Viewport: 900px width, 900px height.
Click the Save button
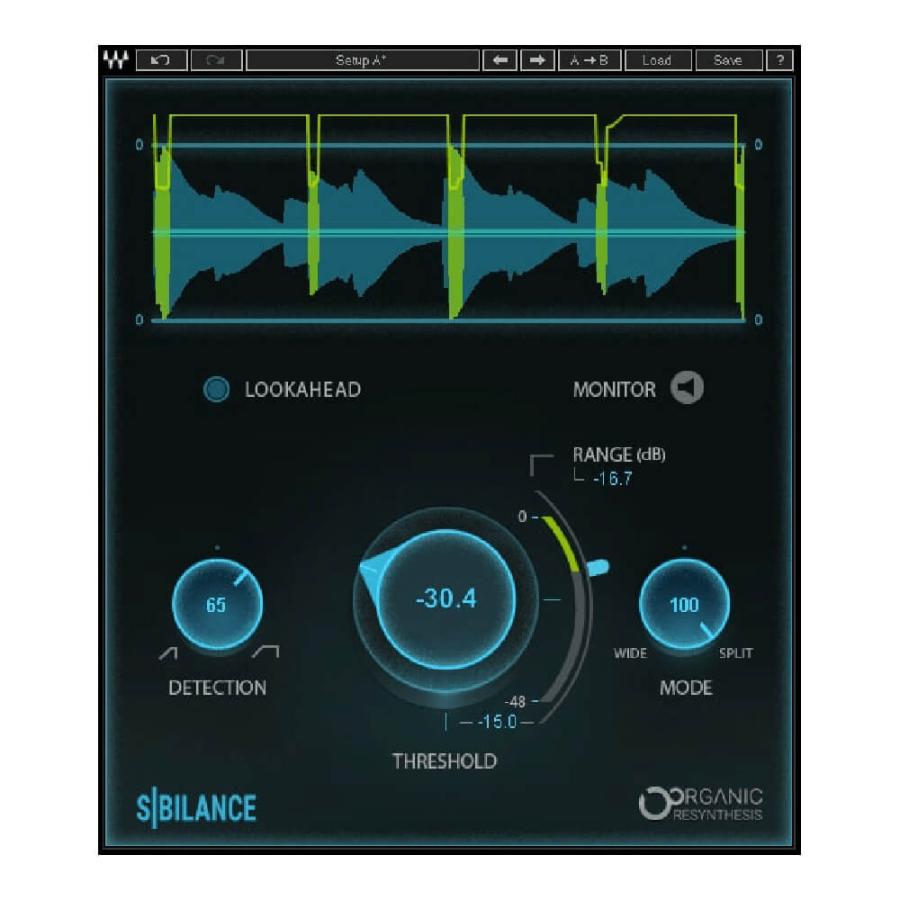[x=729, y=61]
